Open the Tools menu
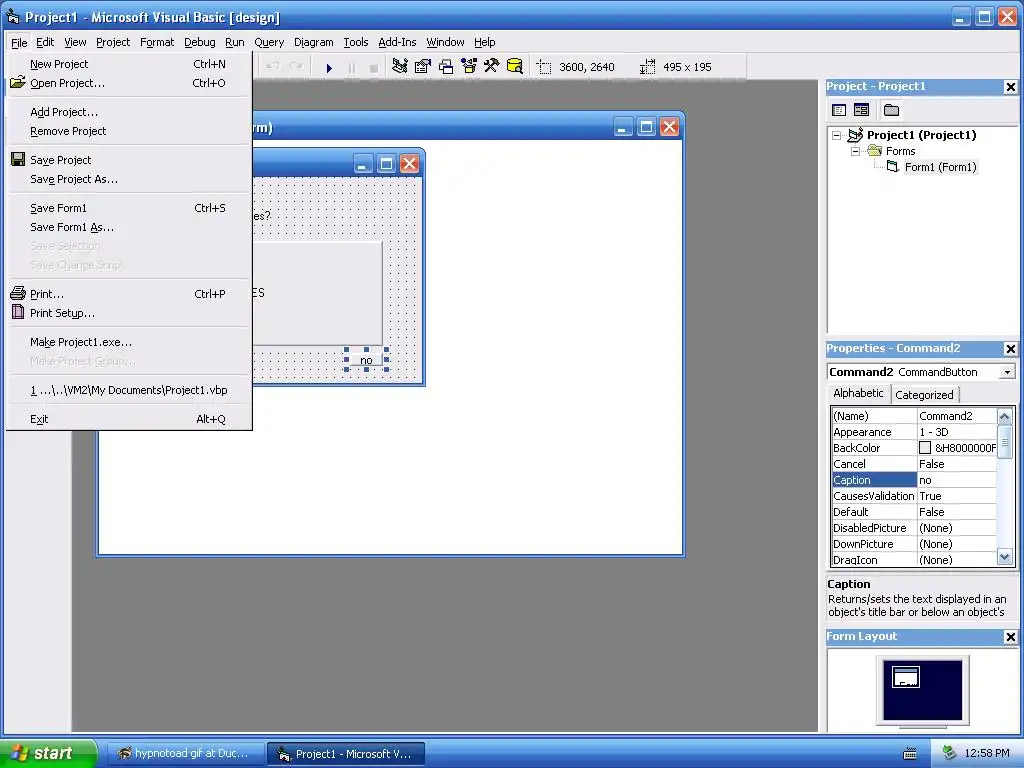Screen dimensions: 1024x768 [x=356, y=42]
